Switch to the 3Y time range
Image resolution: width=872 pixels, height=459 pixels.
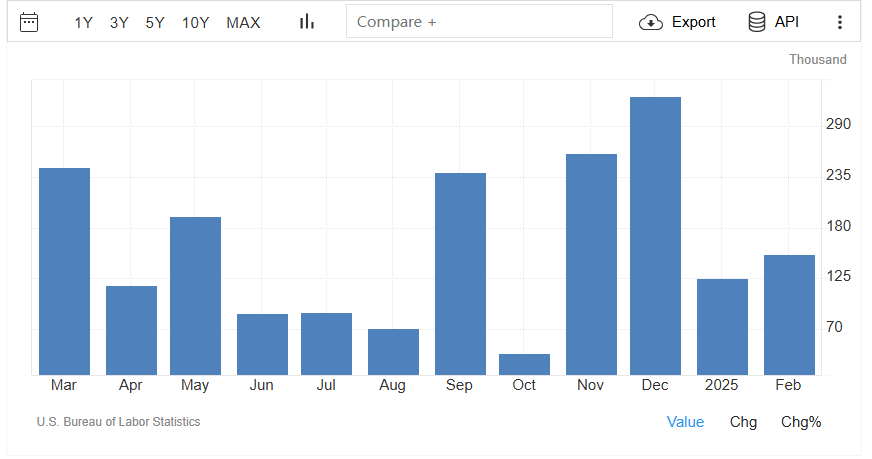[119, 22]
